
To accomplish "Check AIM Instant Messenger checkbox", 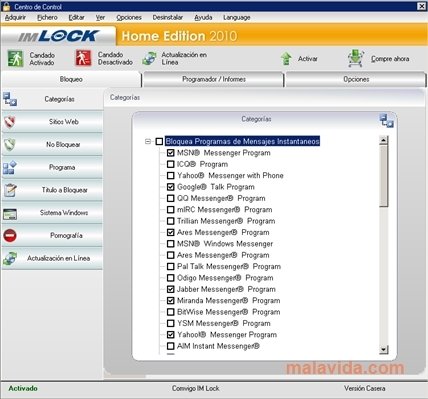I will [x=171, y=346].
